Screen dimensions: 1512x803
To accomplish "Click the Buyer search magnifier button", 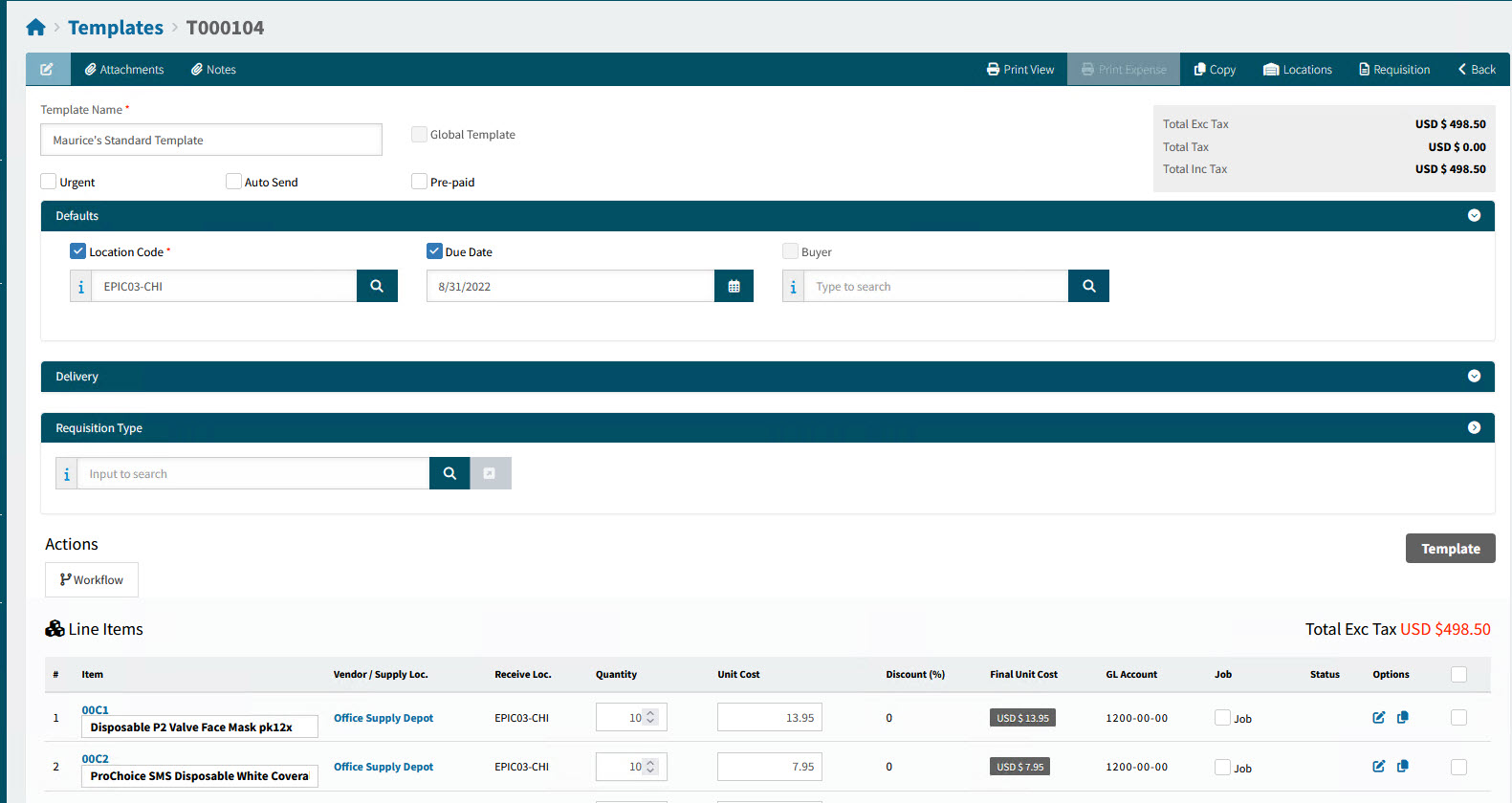I will (1088, 287).
